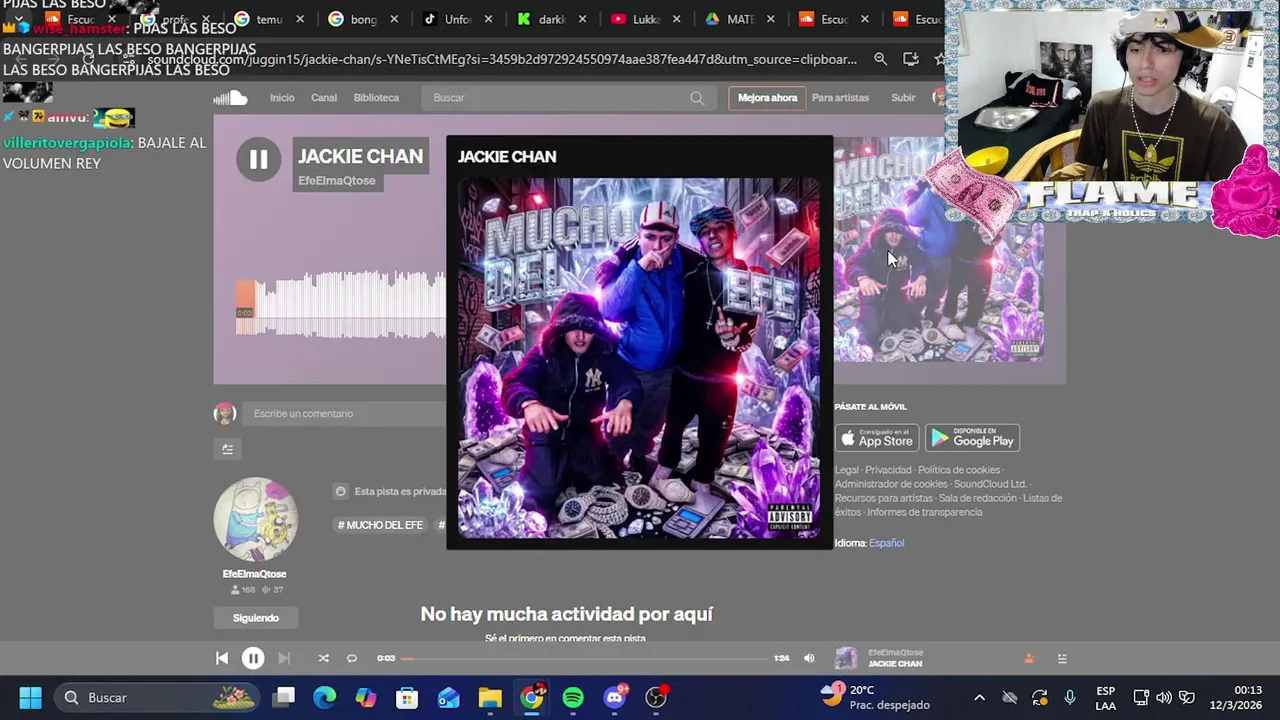This screenshot has height=720, width=1280.
Task: Click the install app icon in address bar
Action: [910, 60]
